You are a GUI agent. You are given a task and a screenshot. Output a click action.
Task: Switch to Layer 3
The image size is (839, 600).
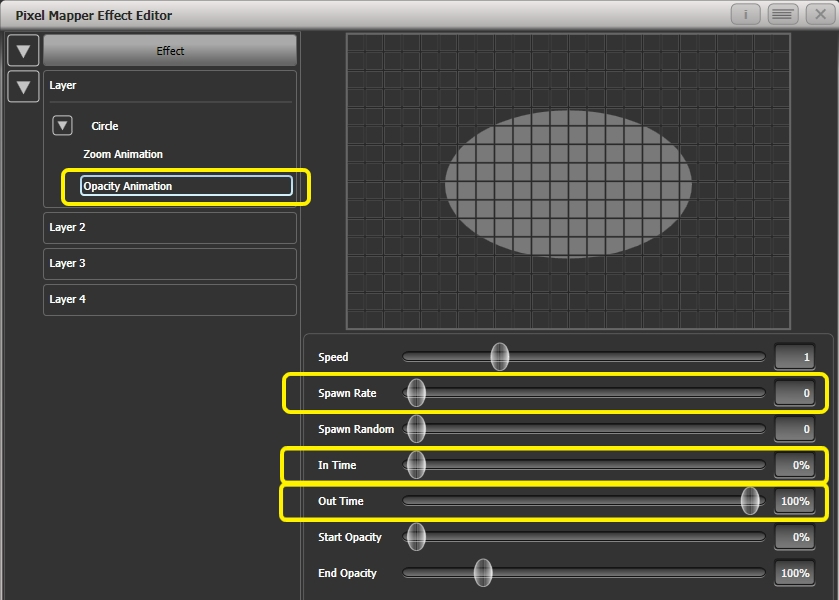pyautogui.click(x=169, y=263)
